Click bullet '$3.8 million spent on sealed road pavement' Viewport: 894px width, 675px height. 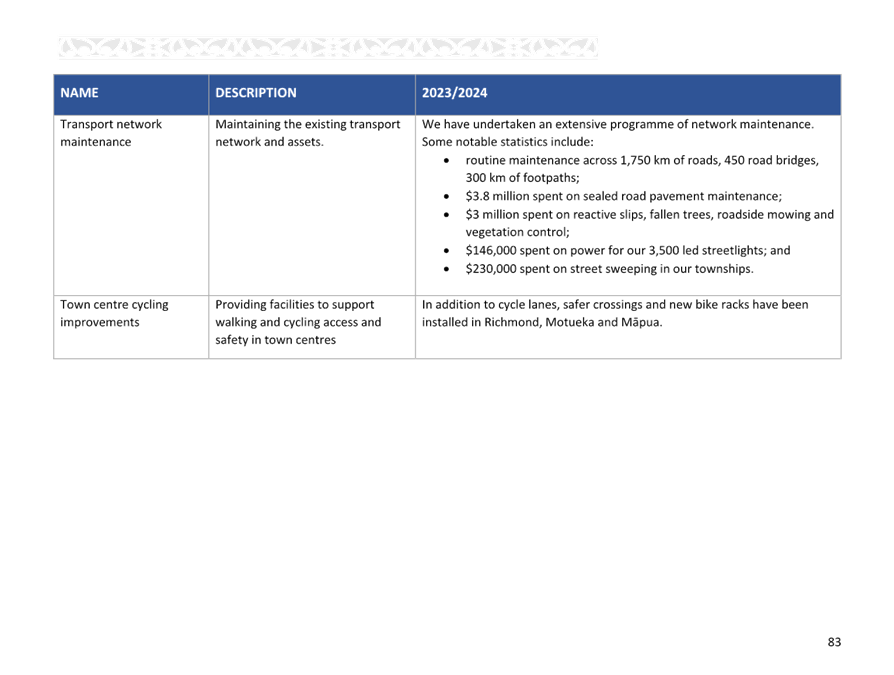(623, 196)
